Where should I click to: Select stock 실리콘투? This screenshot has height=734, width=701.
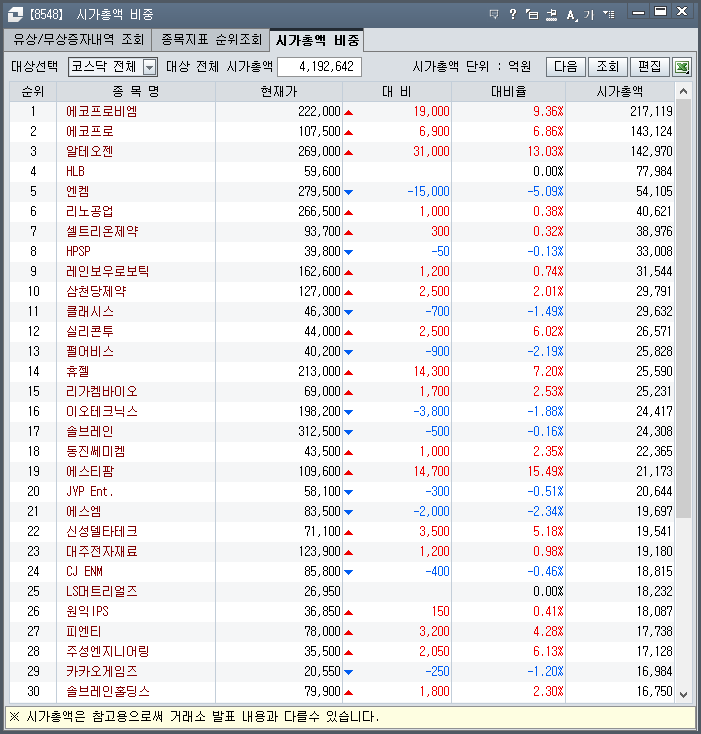pos(90,331)
